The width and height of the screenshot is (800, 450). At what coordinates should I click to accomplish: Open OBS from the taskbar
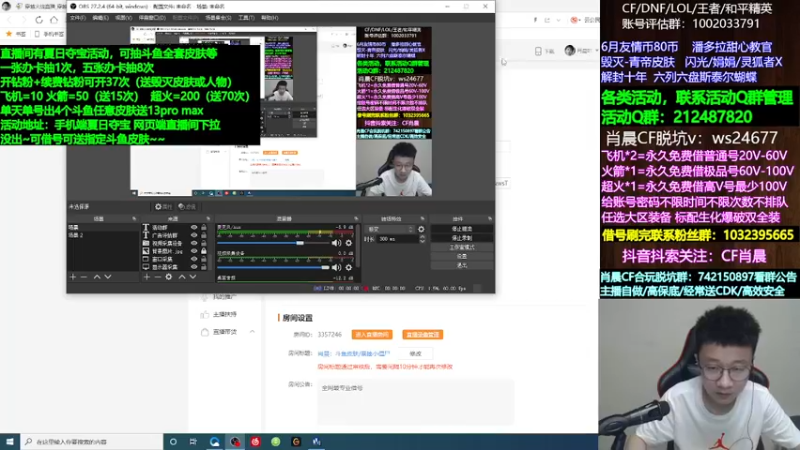point(235,441)
